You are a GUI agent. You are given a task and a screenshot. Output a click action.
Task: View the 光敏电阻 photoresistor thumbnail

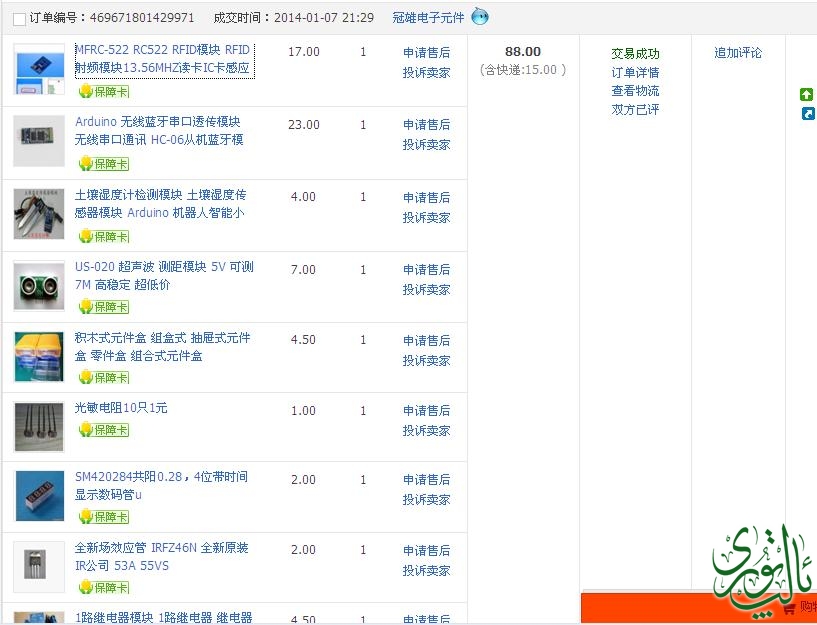(x=39, y=427)
